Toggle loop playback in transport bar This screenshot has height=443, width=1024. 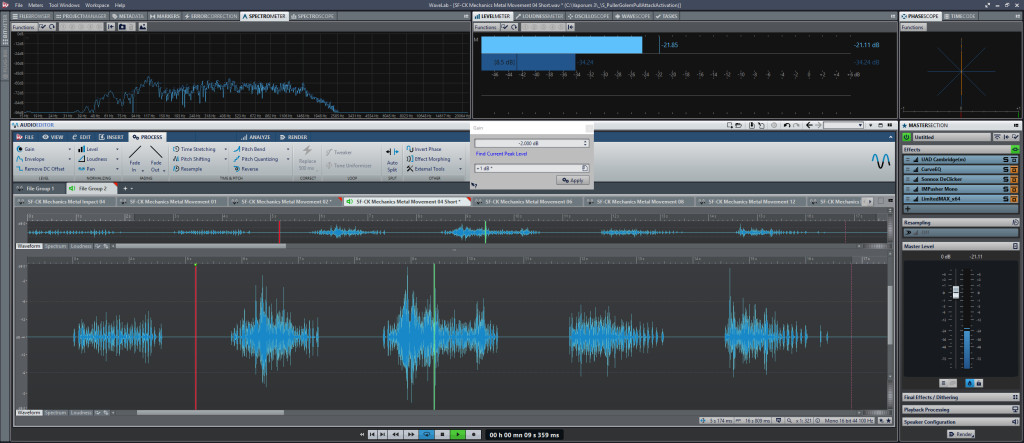[426, 434]
